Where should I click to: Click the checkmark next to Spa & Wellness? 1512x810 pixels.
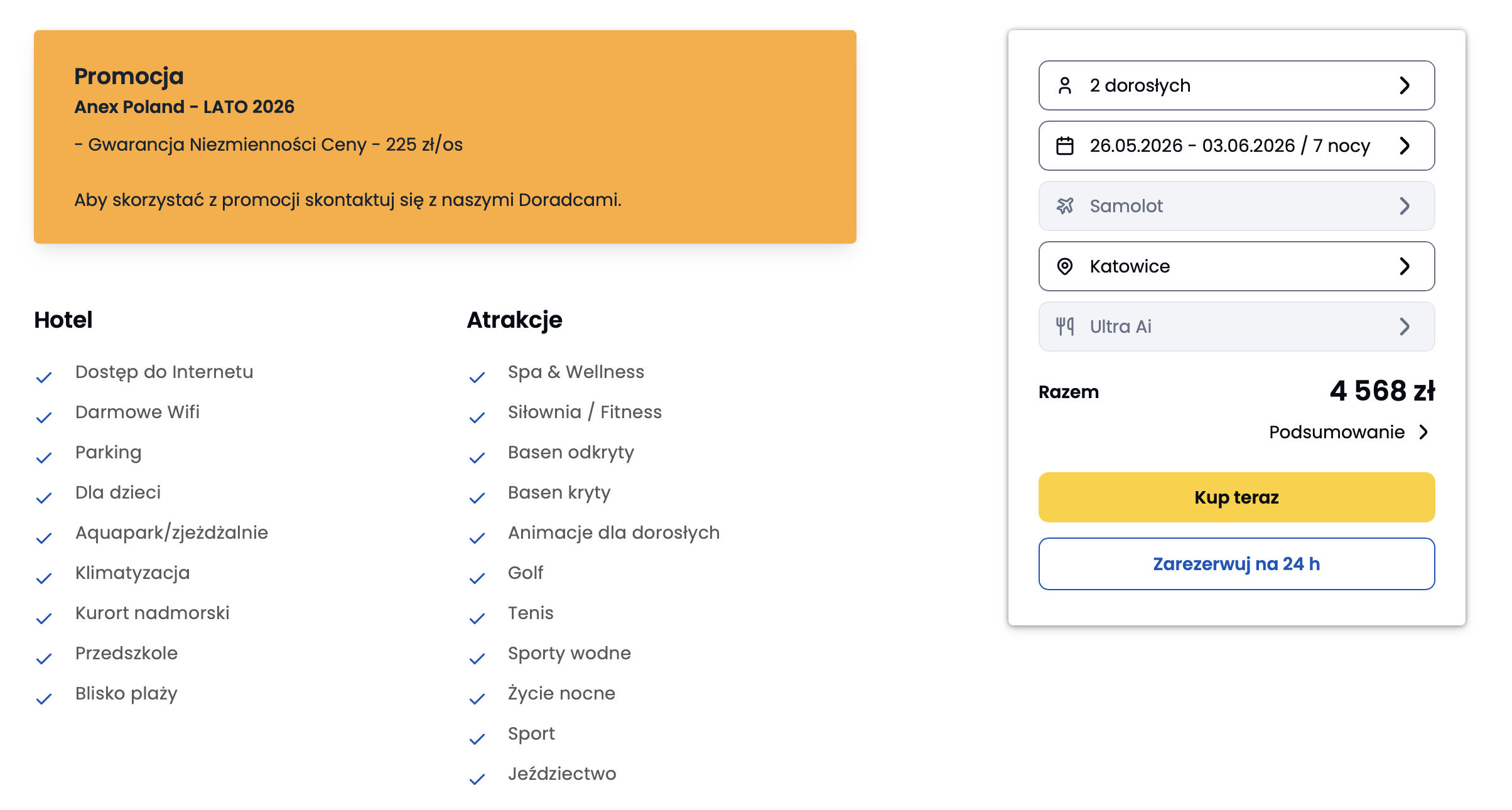[x=477, y=377]
